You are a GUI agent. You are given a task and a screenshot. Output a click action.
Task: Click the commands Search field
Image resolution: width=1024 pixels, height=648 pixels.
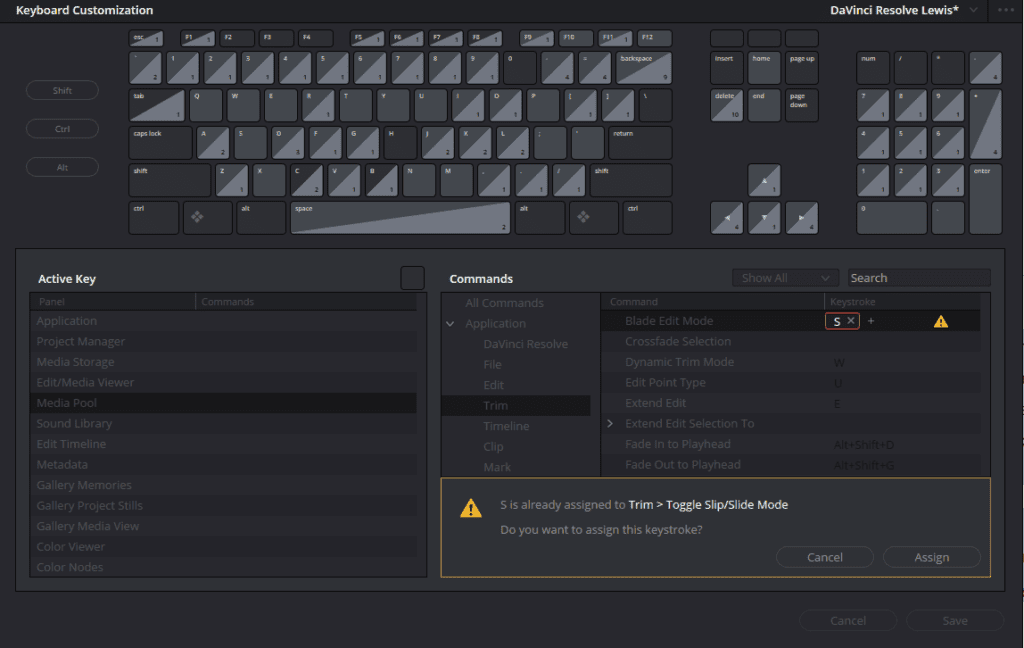pos(919,278)
